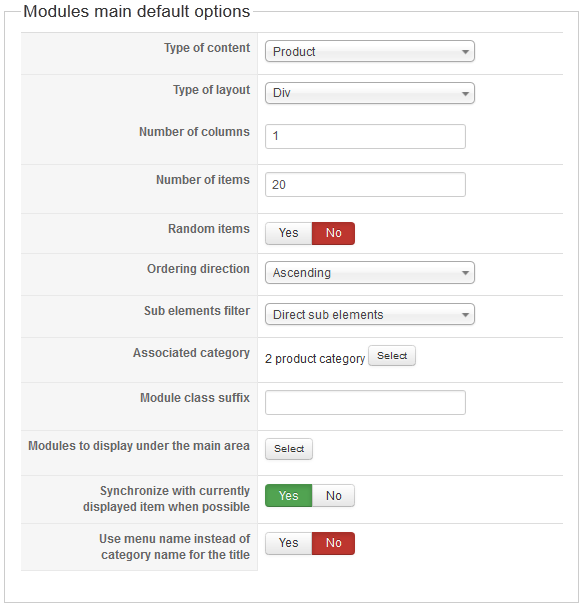Open the Ordering direction dropdown
The image size is (588, 607).
click(x=369, y=273)
